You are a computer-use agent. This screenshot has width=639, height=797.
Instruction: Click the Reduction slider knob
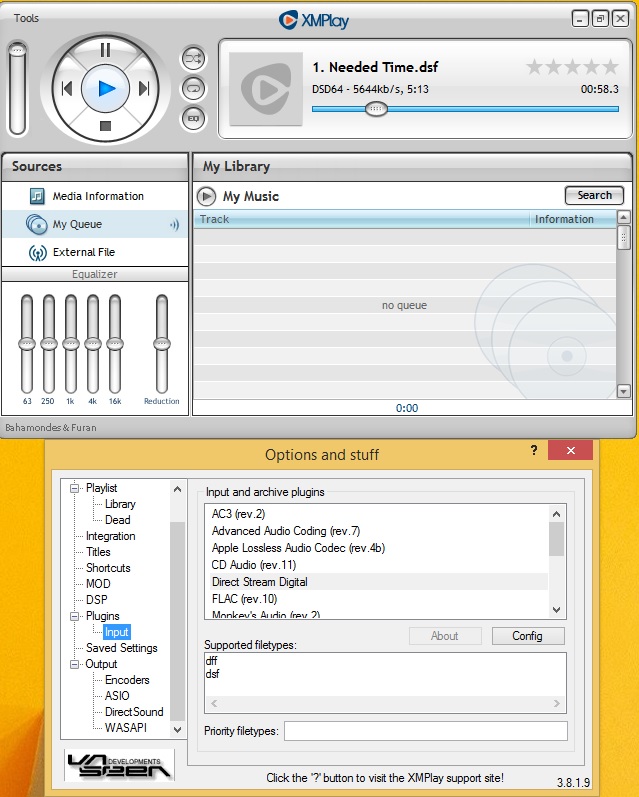(162, 344)
